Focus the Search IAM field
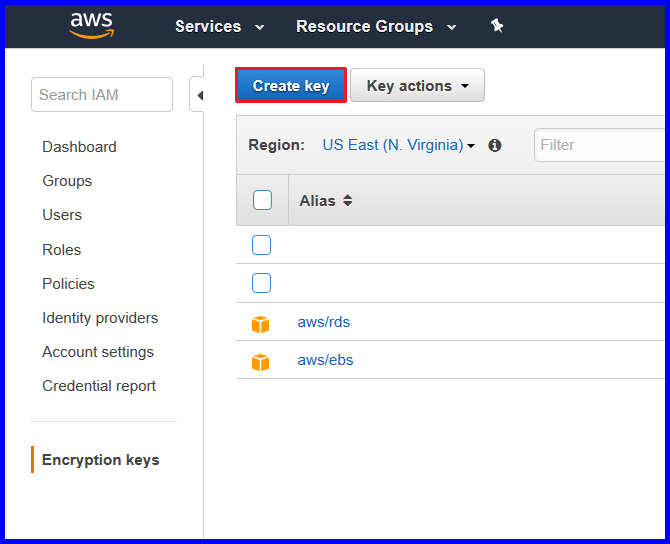The image size is (670, 544). tap(102, 94)
